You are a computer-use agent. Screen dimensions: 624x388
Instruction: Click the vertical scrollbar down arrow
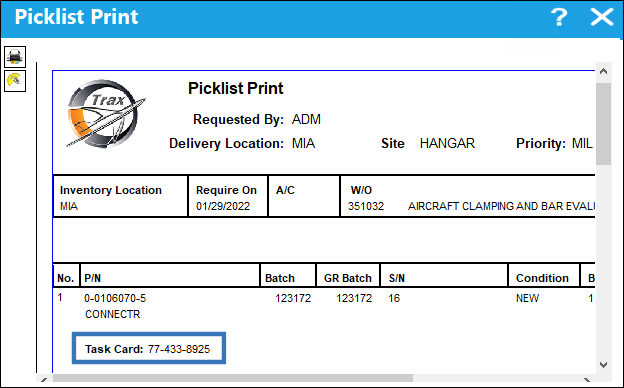click(x=603, y=365)
